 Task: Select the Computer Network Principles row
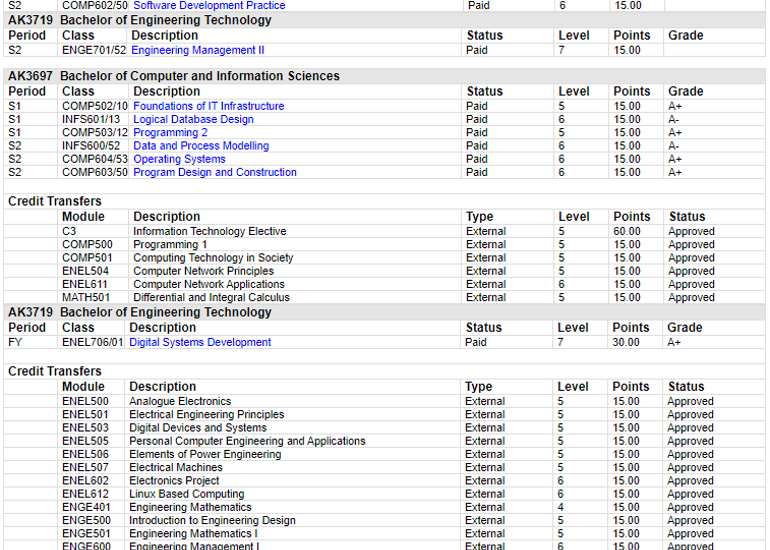(203, 271)
